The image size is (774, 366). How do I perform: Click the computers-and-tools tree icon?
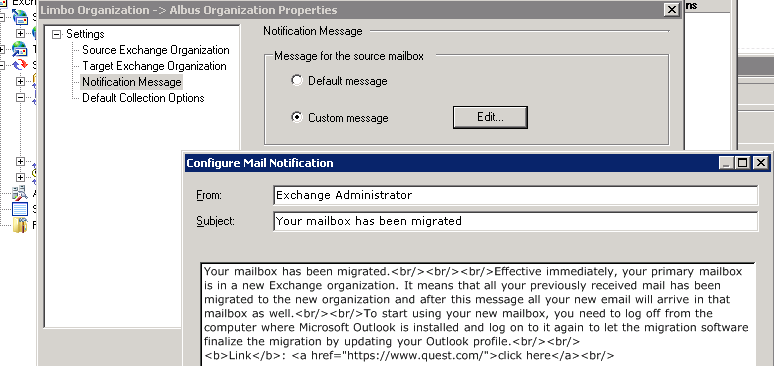(x=20, y=193)
